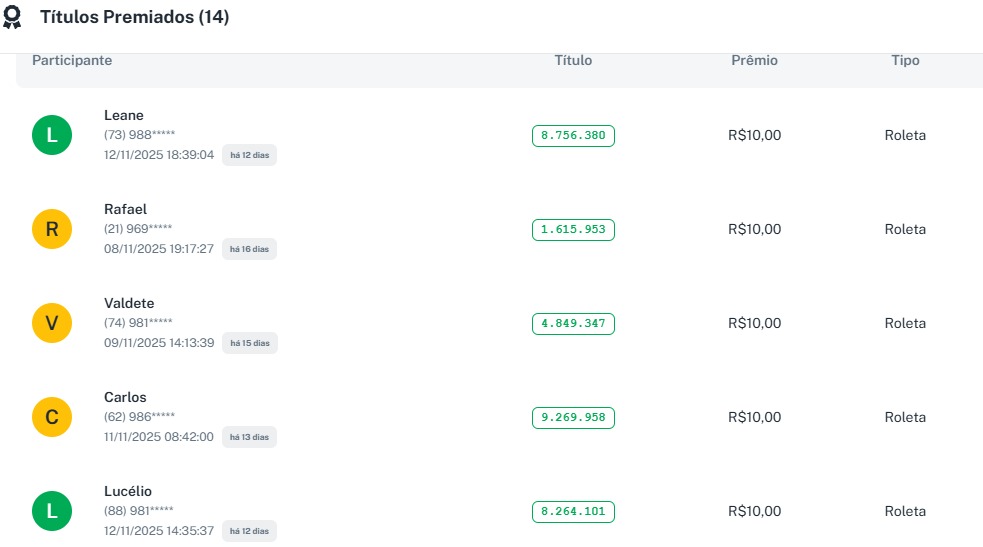Click the Participante column header

[x=72, y=60]
